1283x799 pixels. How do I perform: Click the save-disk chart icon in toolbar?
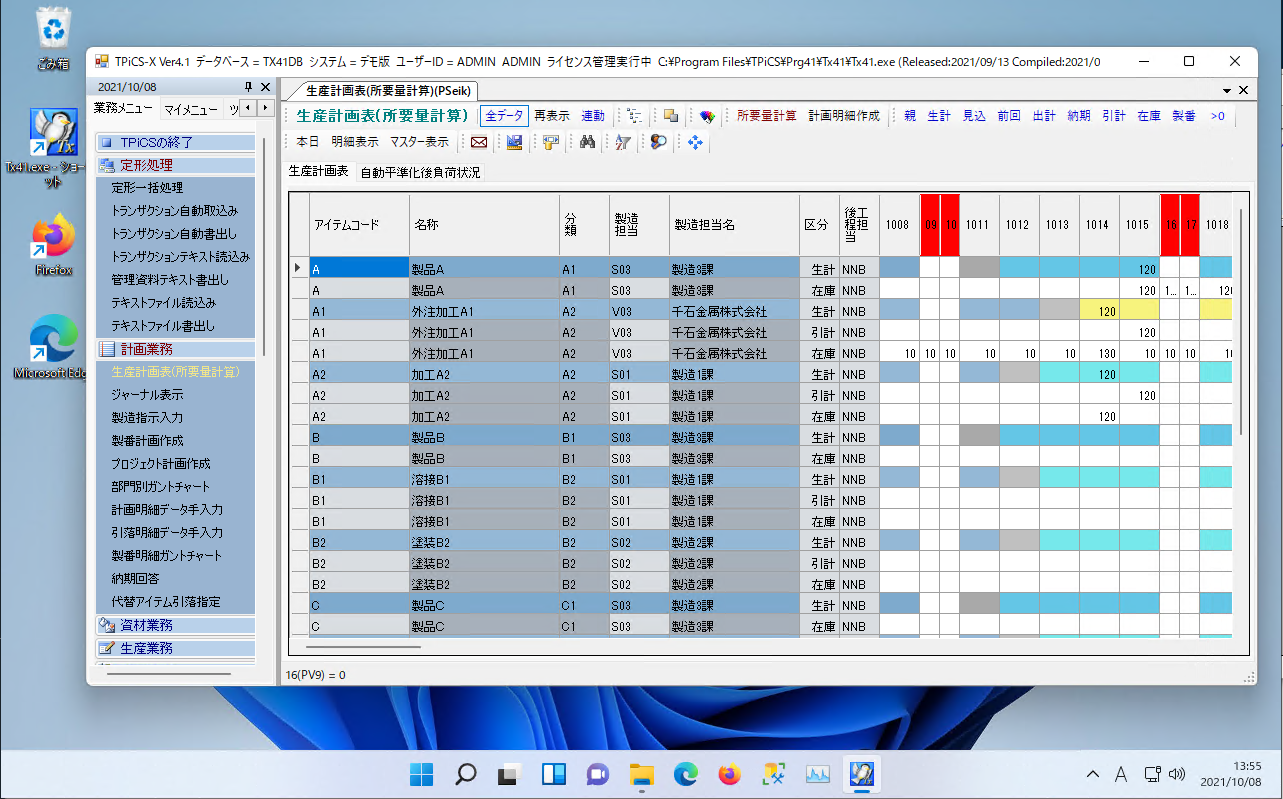[514, 142]
